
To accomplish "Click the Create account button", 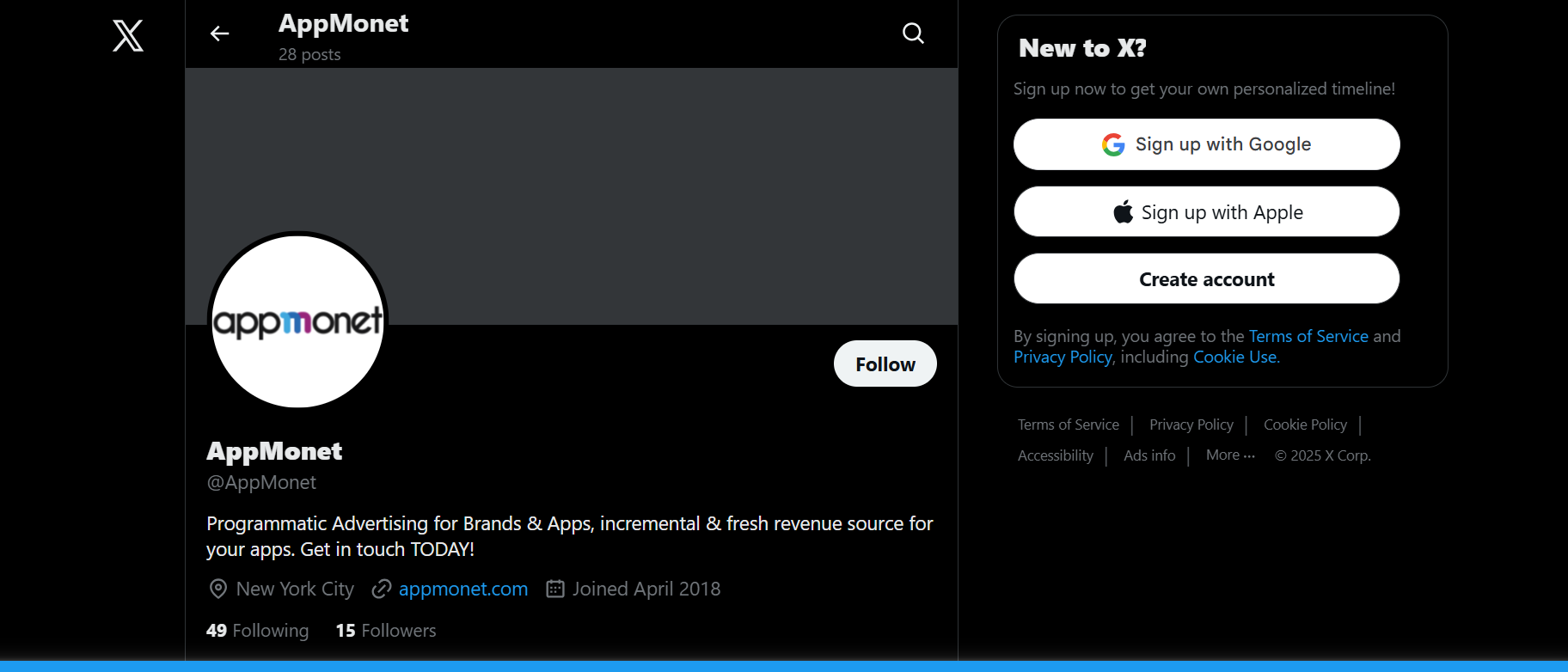I will coord(1207,278).
